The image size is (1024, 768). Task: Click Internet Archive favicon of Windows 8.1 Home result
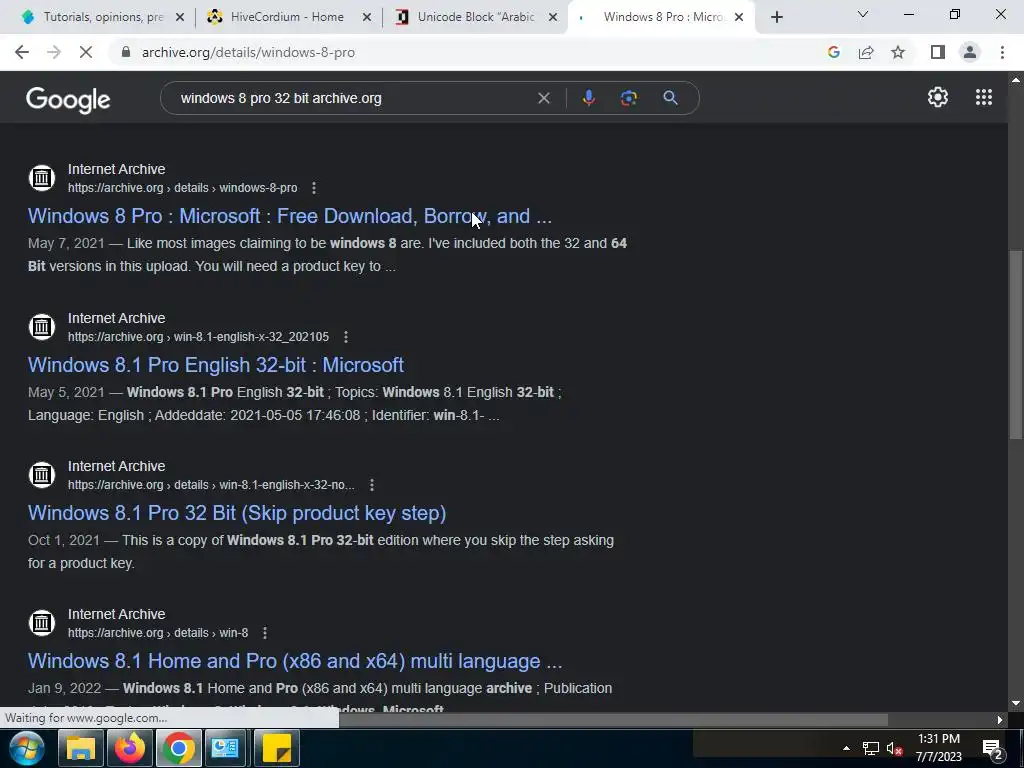[x=42, y=622]
